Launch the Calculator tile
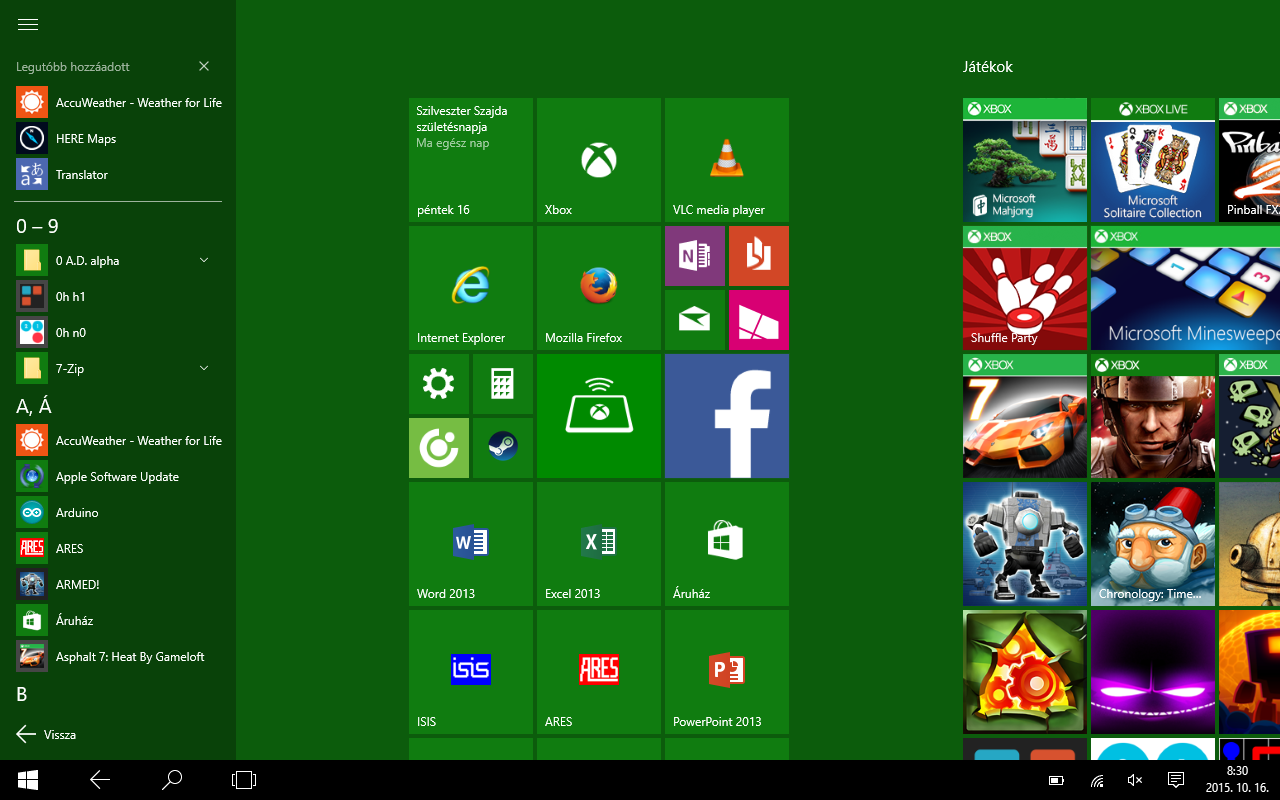Viewport: 1280px width, 800px height. (x=503, y=384)
